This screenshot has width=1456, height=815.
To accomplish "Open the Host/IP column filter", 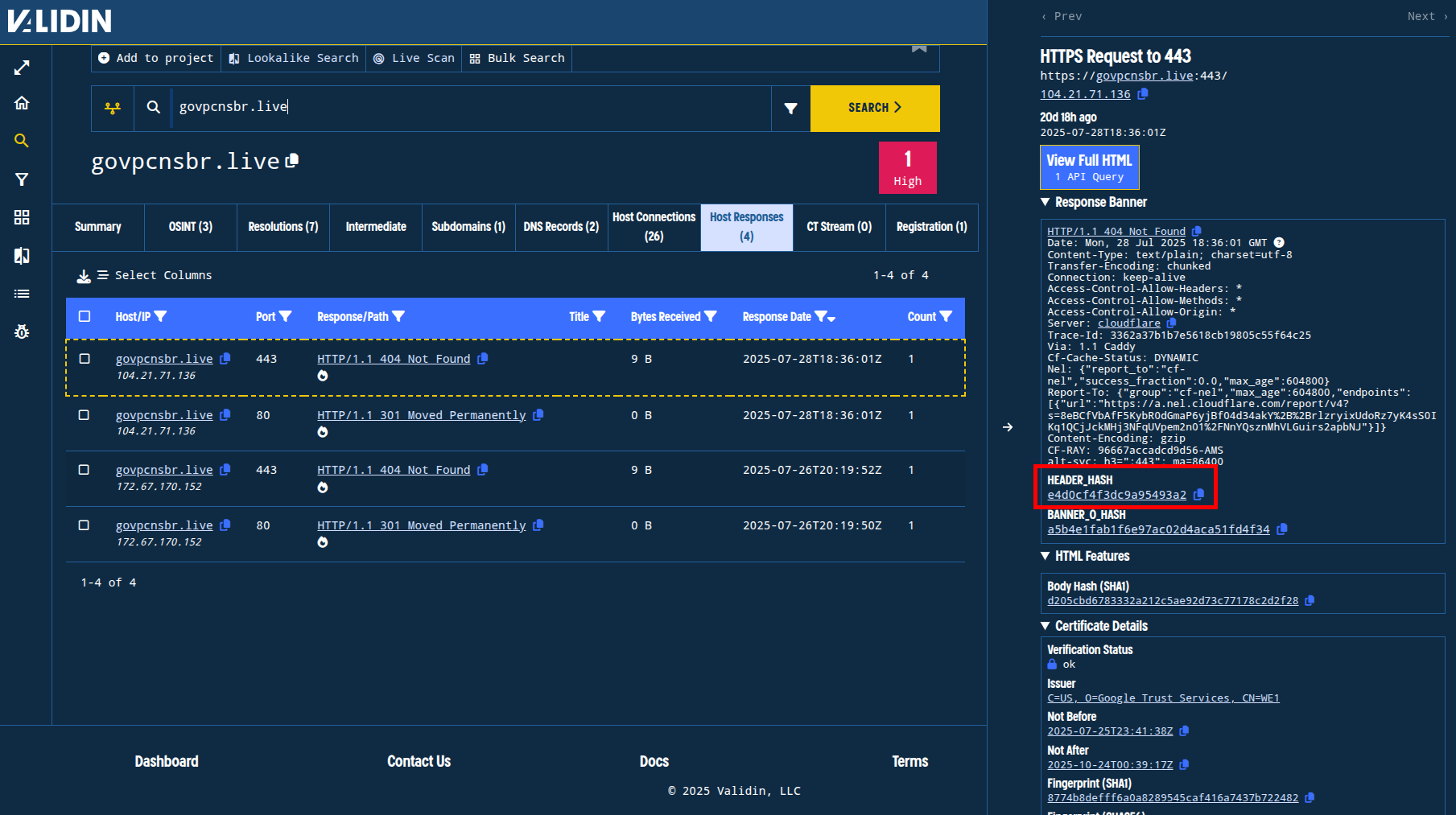I will tap(161, 317).
